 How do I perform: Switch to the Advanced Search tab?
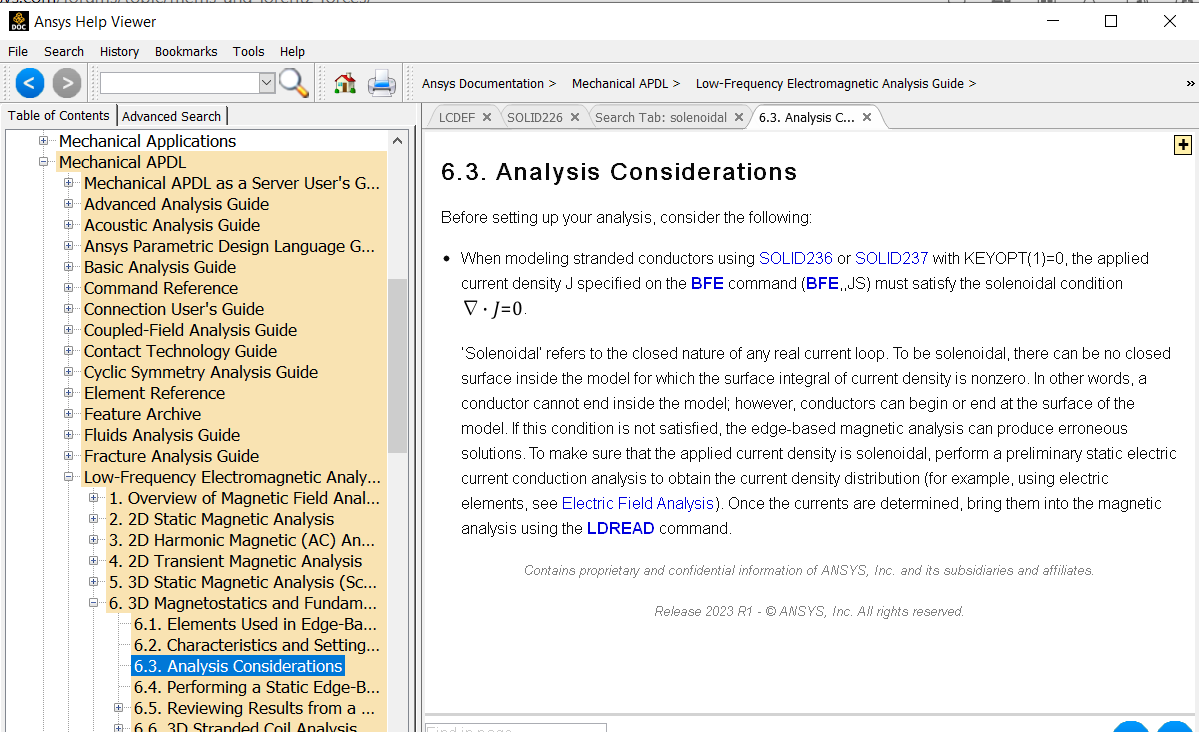pos(171,116)
